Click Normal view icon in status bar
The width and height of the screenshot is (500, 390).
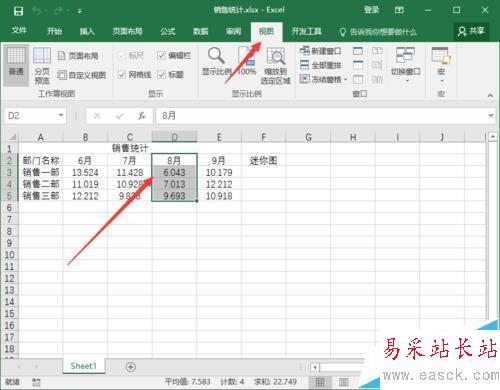pyautogui.click(x=320, y=382)
